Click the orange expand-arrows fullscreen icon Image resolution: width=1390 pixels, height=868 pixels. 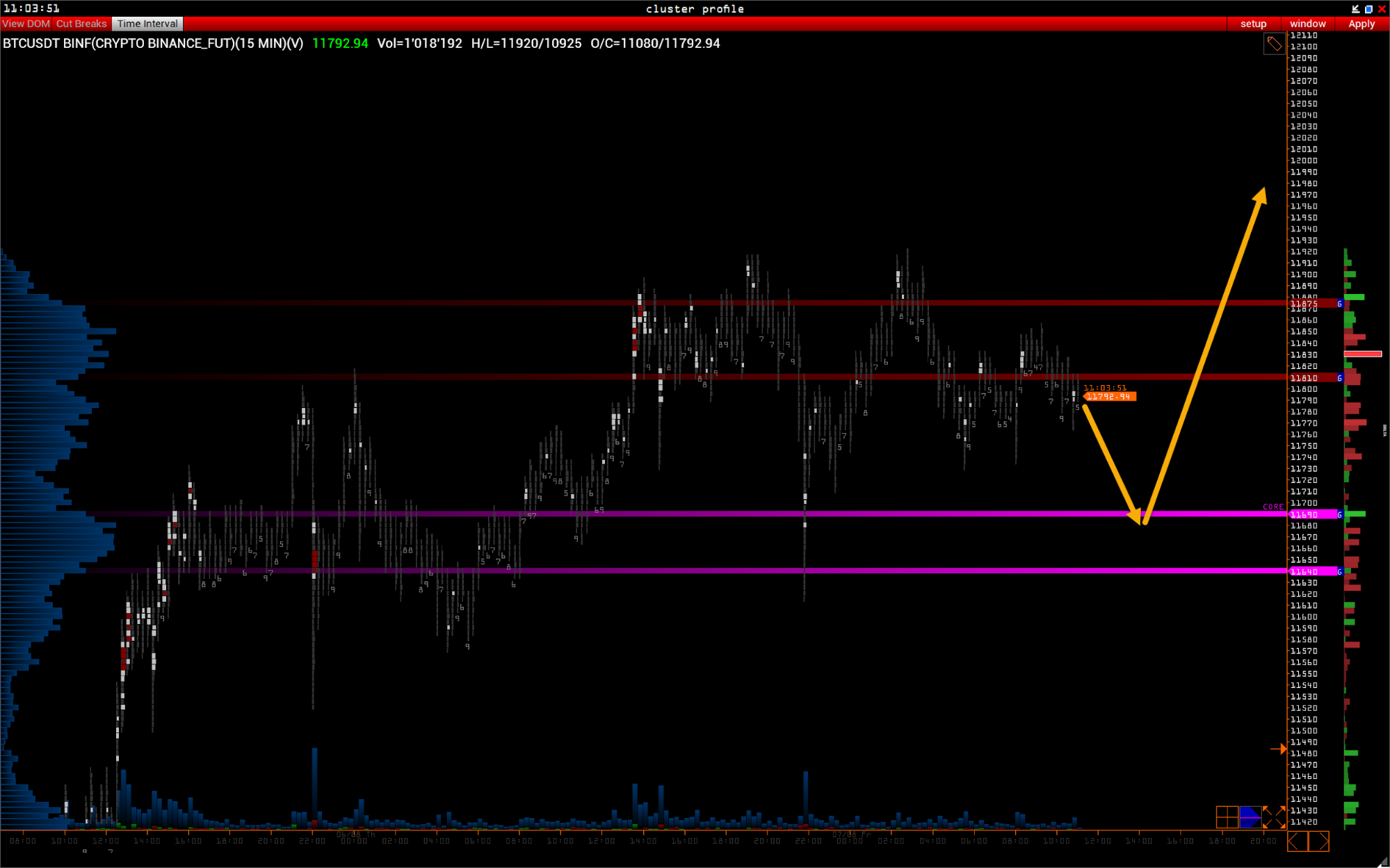(x=1274, y=817)
